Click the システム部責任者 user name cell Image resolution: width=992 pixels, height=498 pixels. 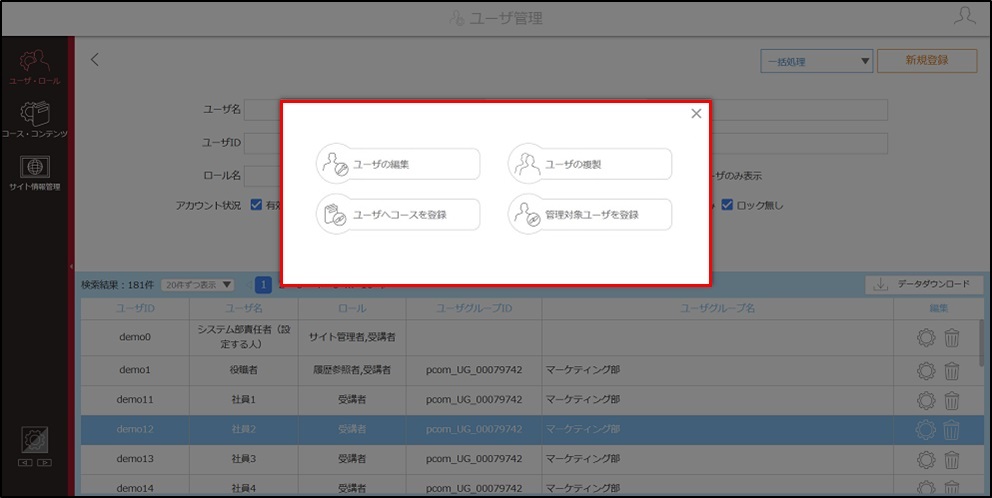coord(244,337)
